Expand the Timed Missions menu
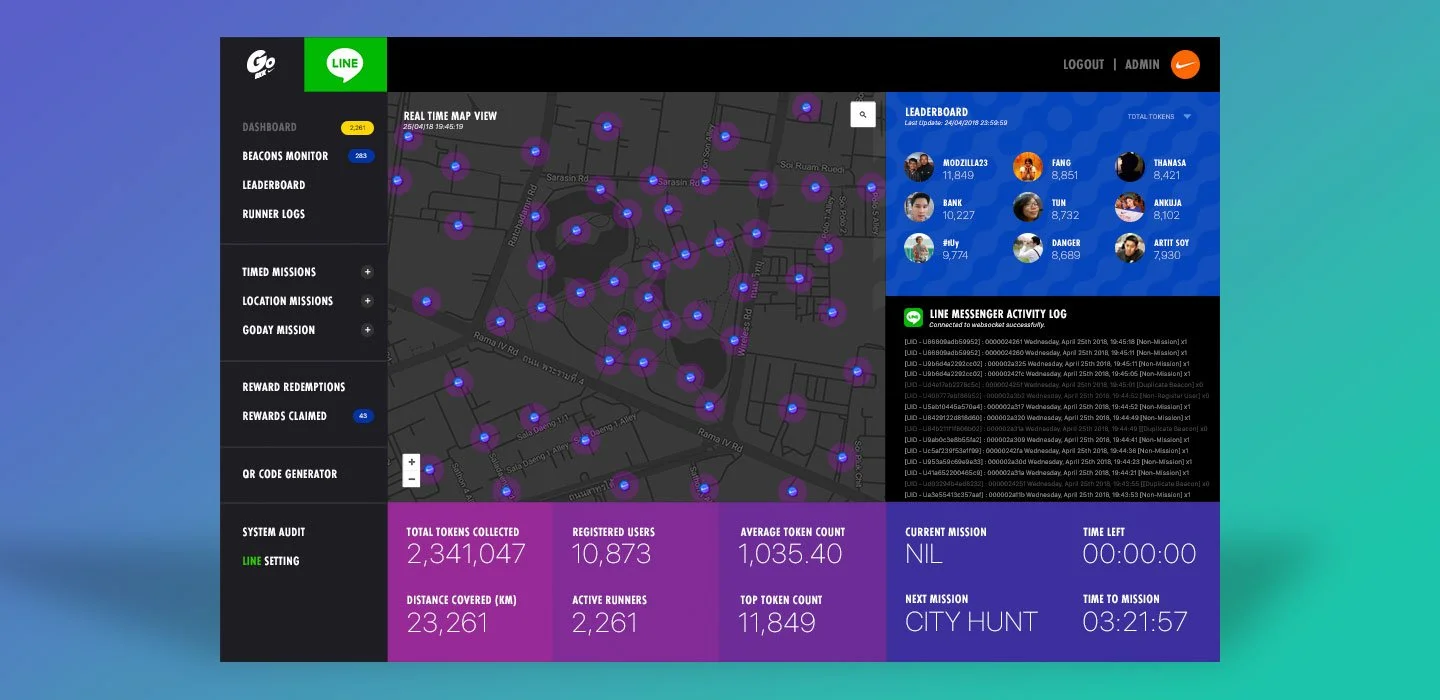This screenshot has width=1440, height=700. (367, 272)
